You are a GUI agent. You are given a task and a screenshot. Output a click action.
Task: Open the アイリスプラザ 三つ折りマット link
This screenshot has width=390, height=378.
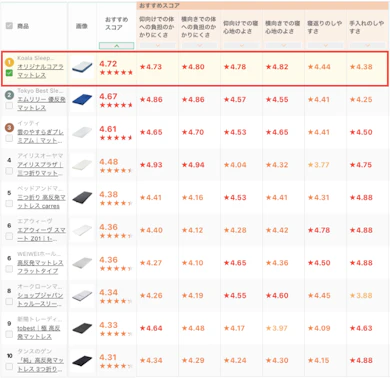coord(40,169)
